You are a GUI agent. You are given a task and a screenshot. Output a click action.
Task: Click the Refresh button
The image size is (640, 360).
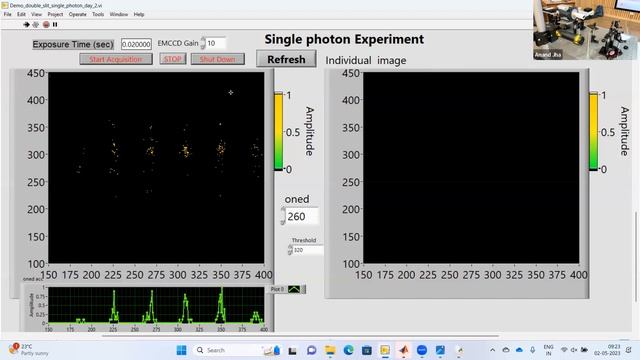tap(286, 59)
